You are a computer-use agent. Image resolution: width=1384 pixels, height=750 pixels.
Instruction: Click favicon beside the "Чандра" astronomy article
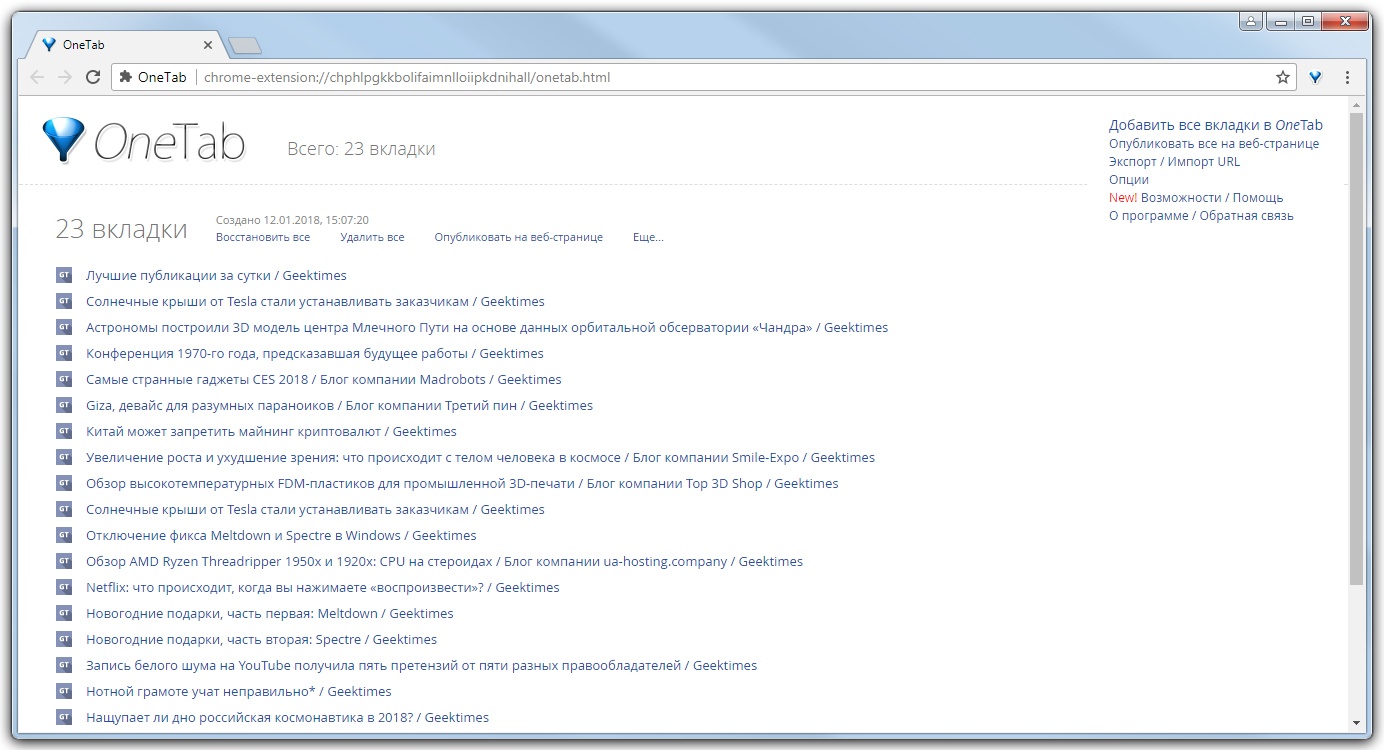point(64,327)
